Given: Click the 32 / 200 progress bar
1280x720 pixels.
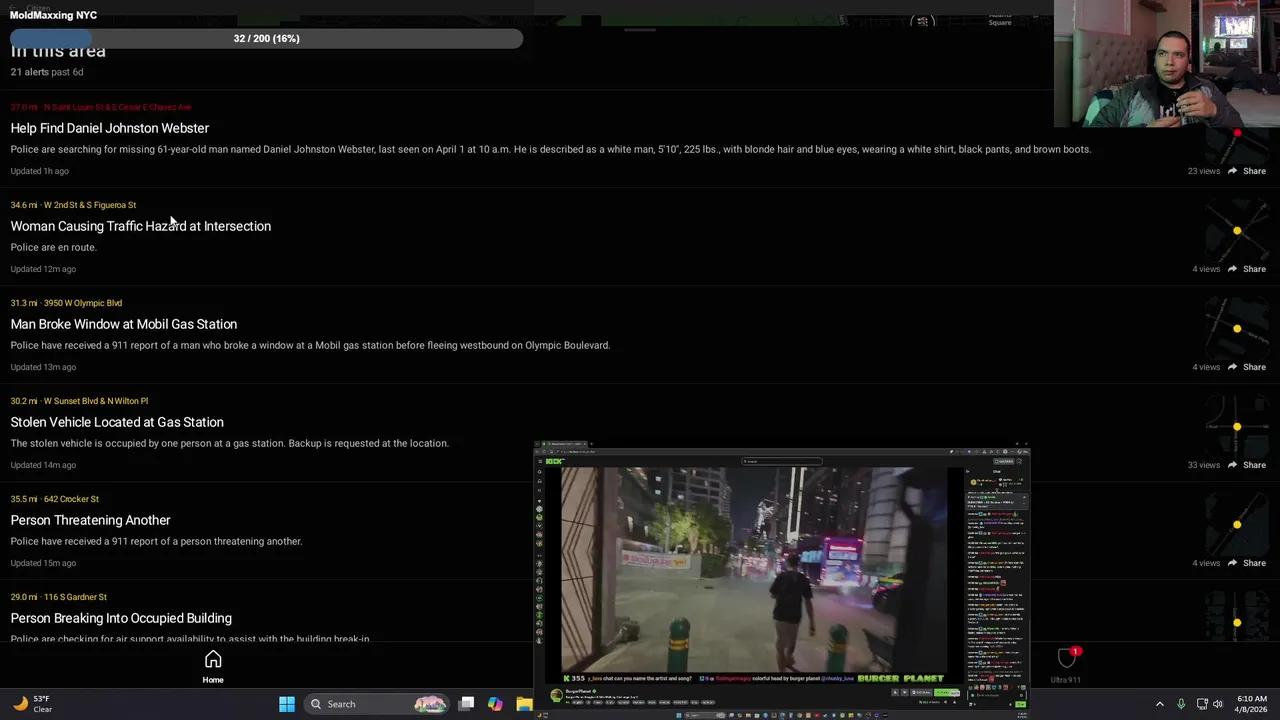Looking at the screenshot, I should tap(266, 38).
